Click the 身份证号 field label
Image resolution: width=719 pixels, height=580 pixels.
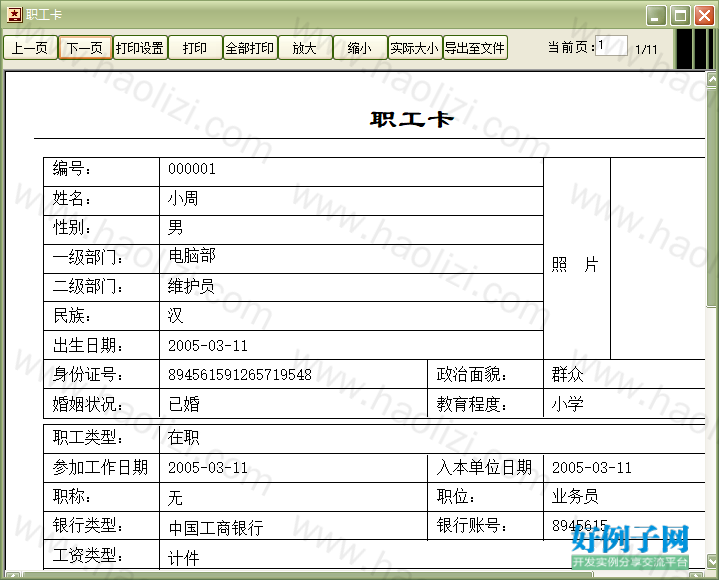point(88,375)
